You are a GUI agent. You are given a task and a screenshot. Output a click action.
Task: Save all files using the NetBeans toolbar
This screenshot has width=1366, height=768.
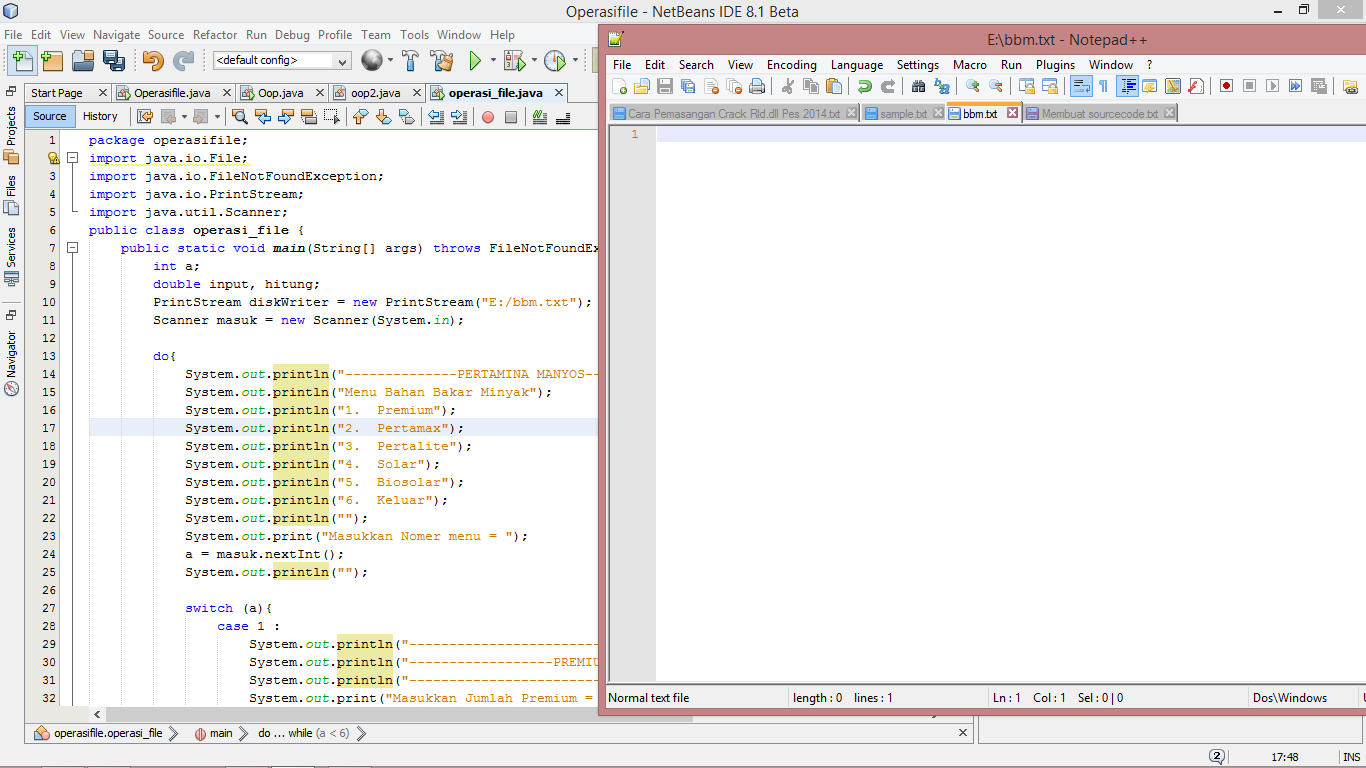click(112, 60)
